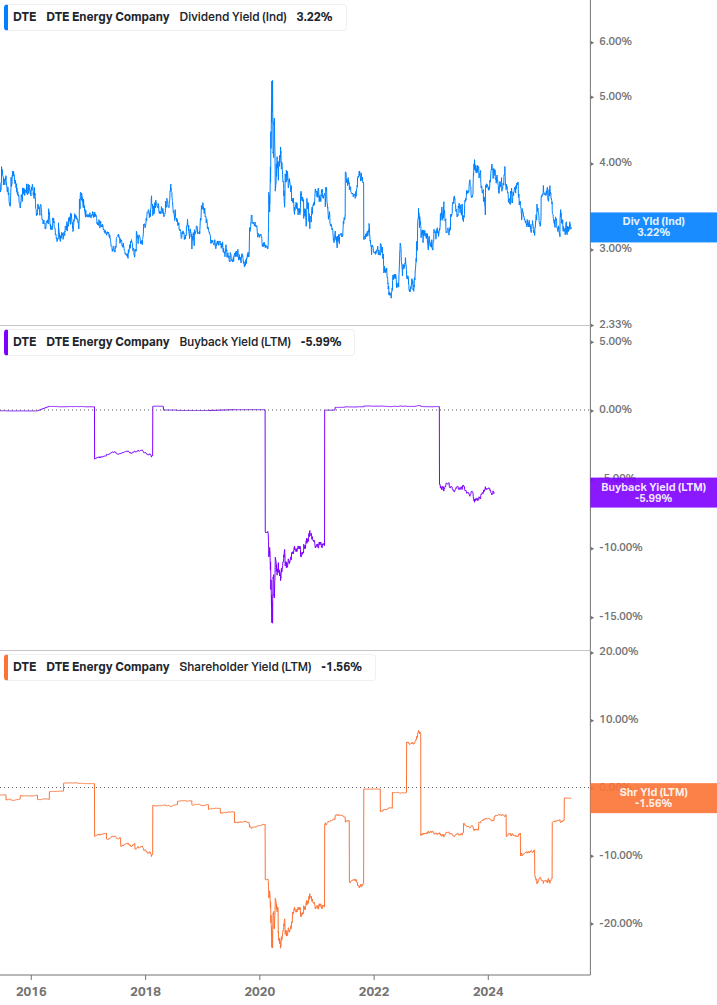Click the 2.33% dividend yield axis label
Image resolution: width=717 pixels, height=1005 pixels.
coord(615,324)
